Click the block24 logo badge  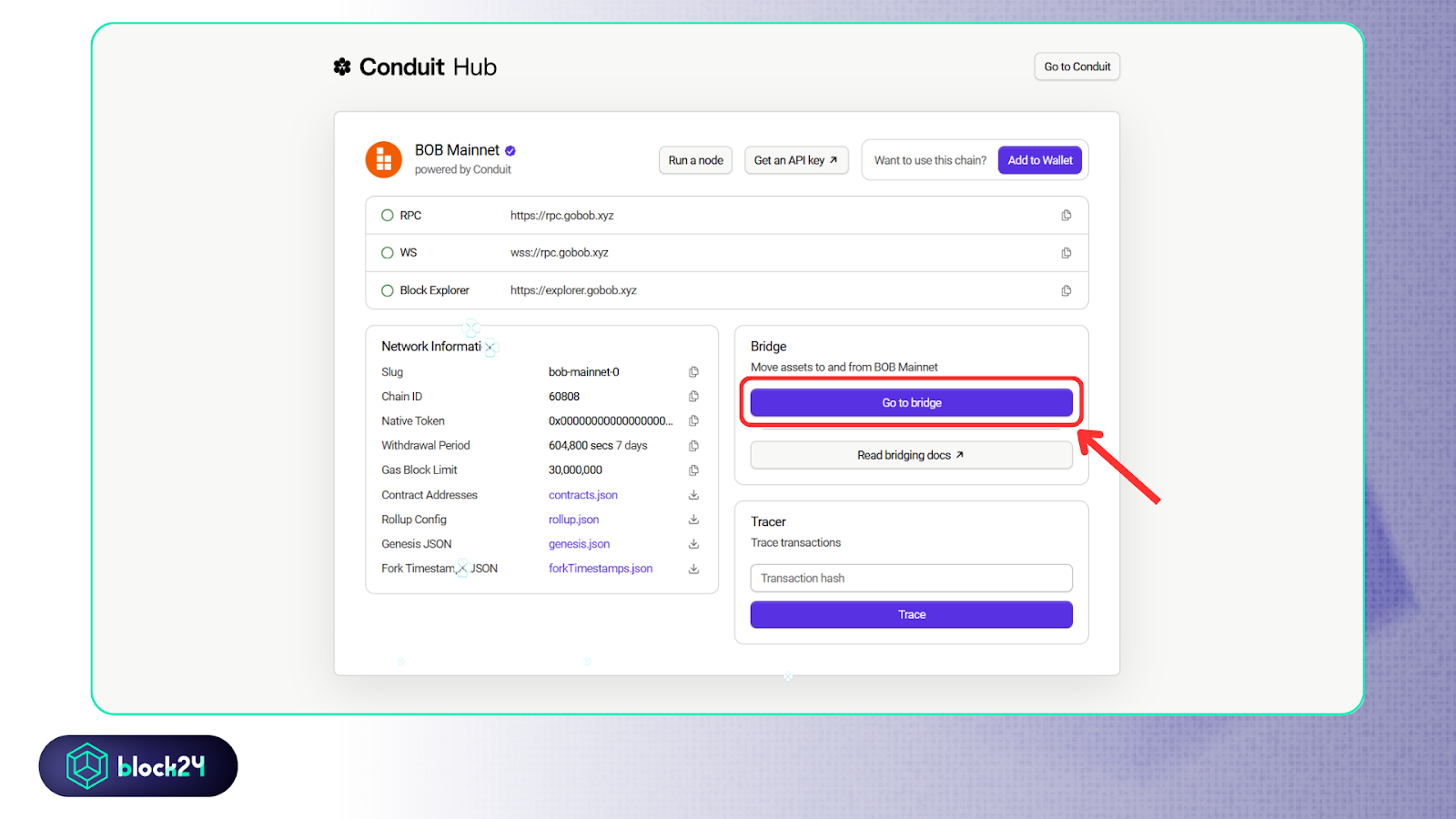138,766
